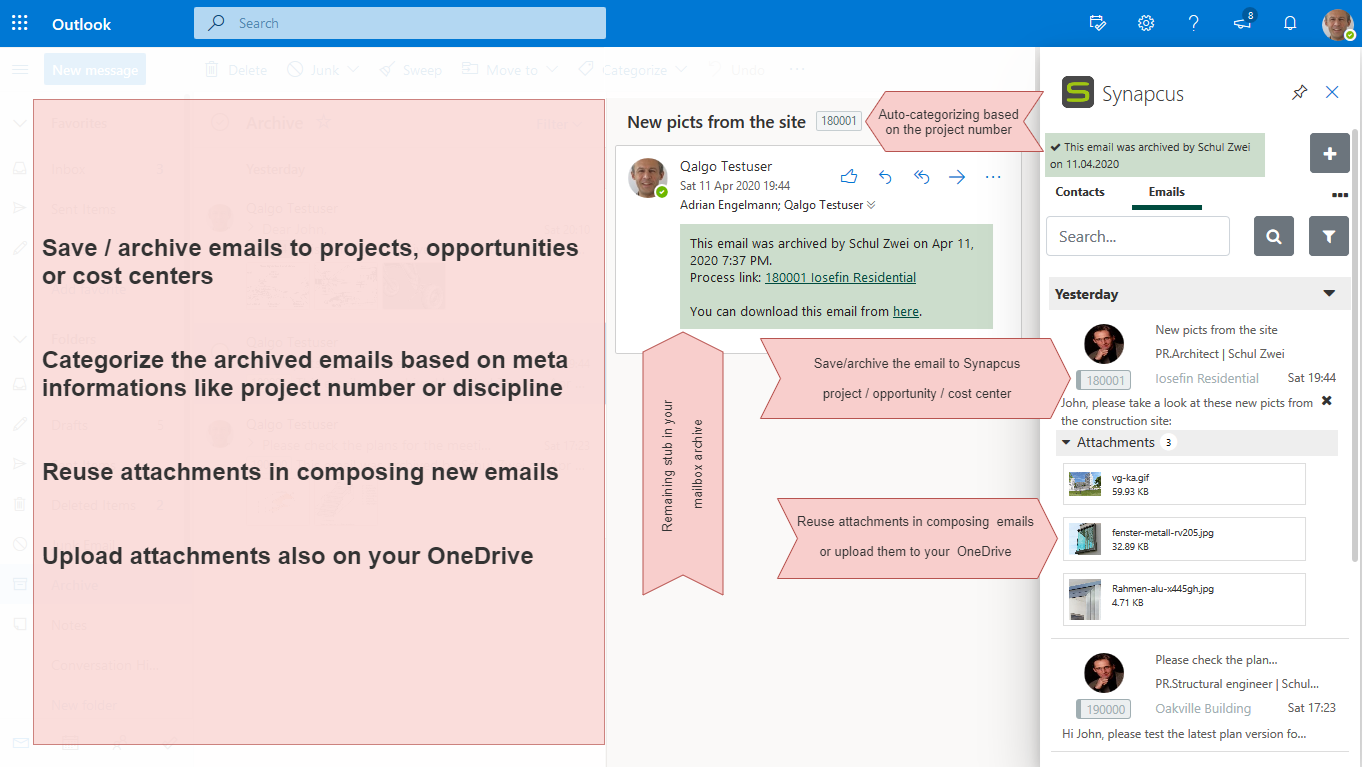Open attachment fenster-metall-rv205.jpg
The image size is (1366, 768).
click(1184, 539)
